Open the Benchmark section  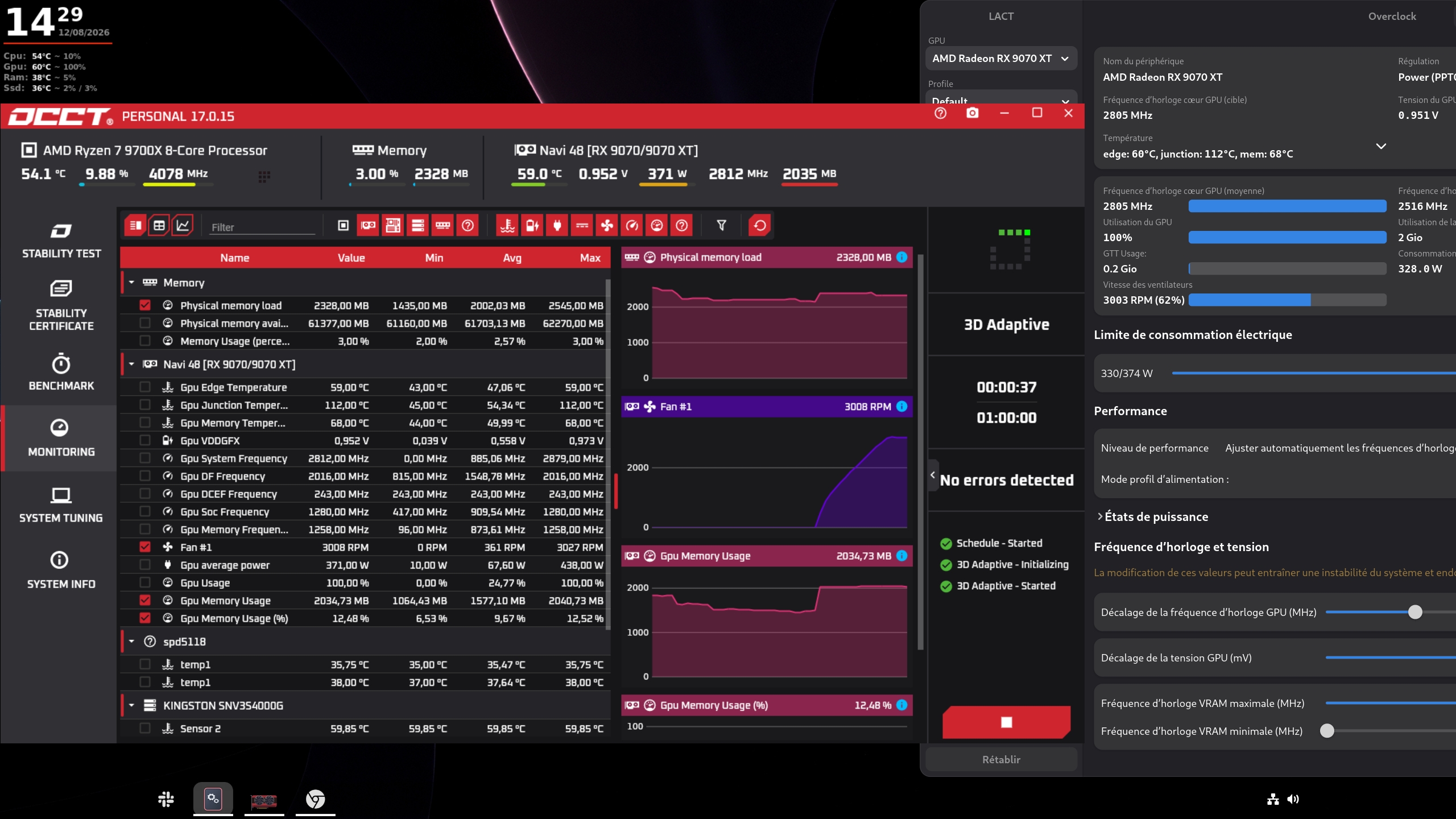61,373
